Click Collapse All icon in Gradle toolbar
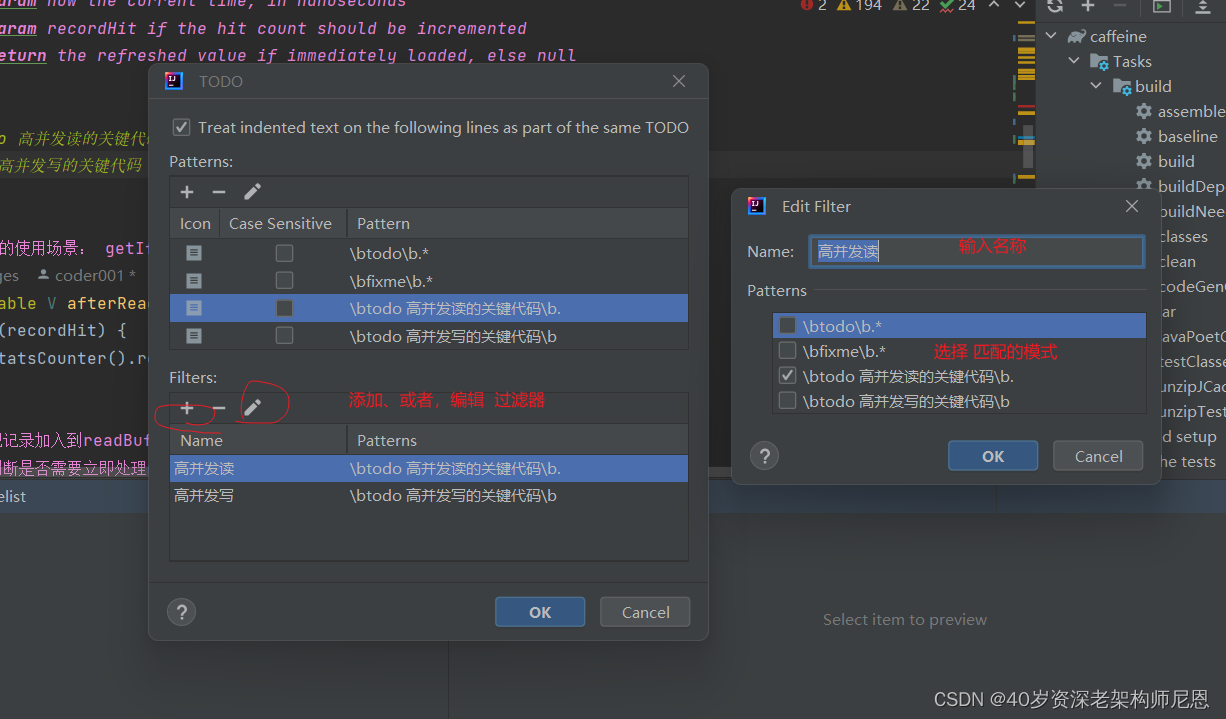1226x719 pixels. 1202,6
